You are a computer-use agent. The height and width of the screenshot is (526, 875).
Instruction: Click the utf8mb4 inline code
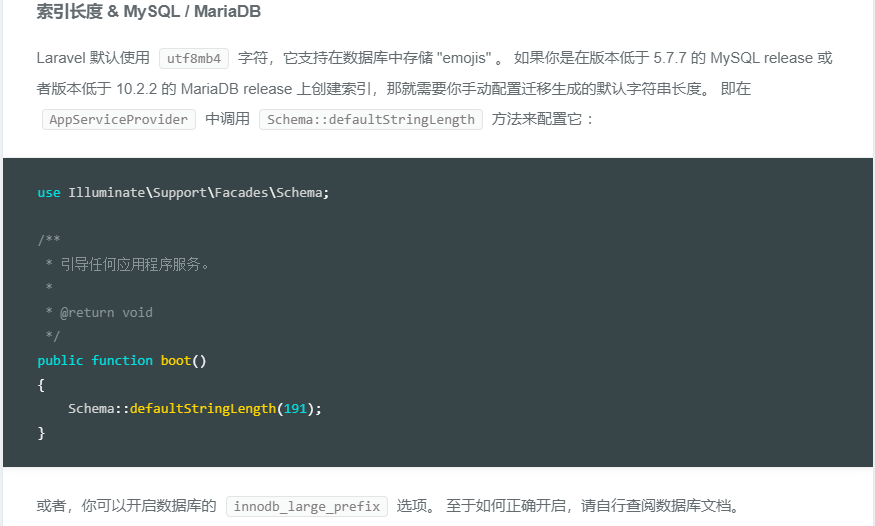pos(194,59)
